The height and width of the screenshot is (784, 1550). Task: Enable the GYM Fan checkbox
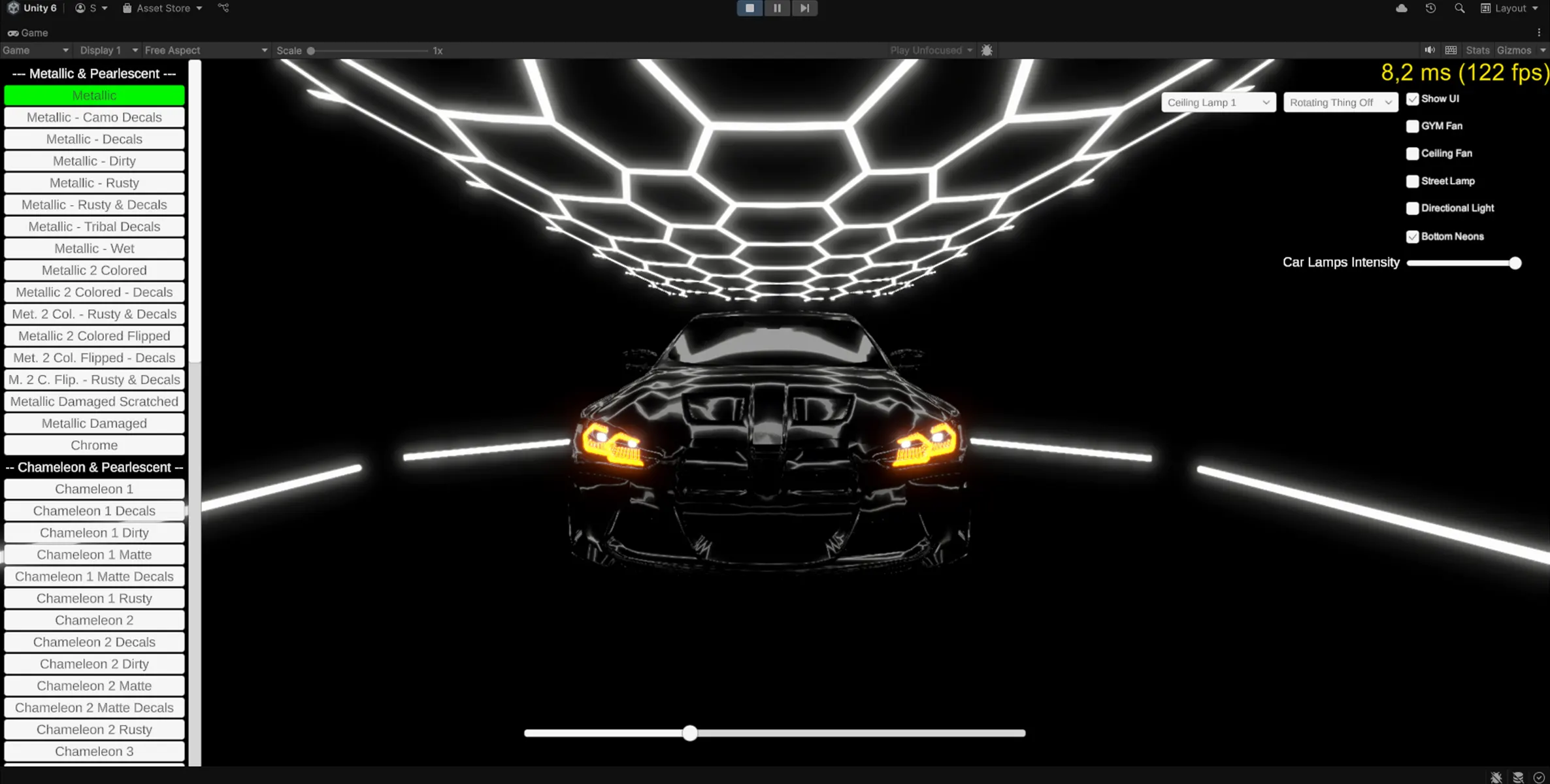click(1412, 126)
